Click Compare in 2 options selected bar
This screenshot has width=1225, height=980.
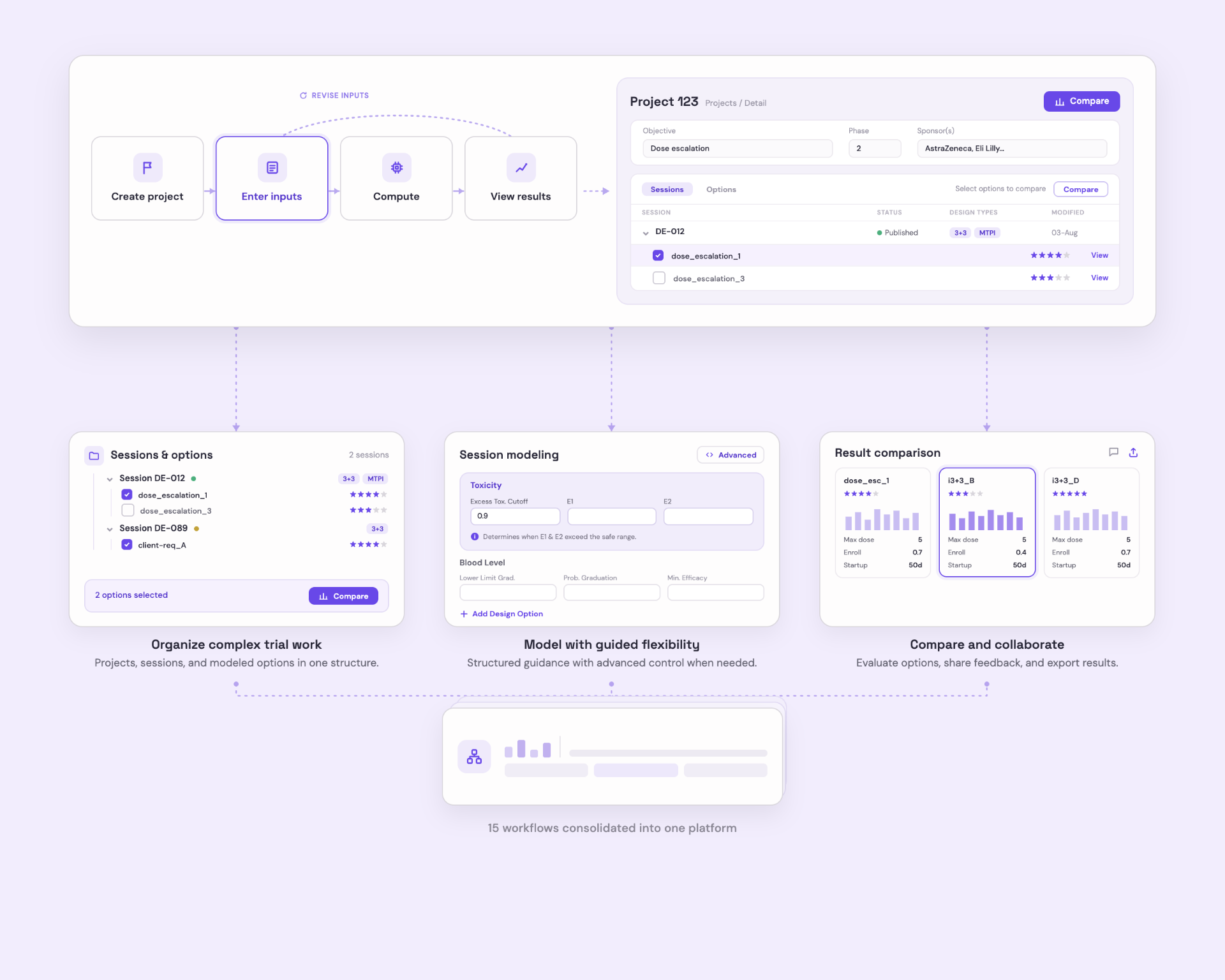click(x=343, y=596)
